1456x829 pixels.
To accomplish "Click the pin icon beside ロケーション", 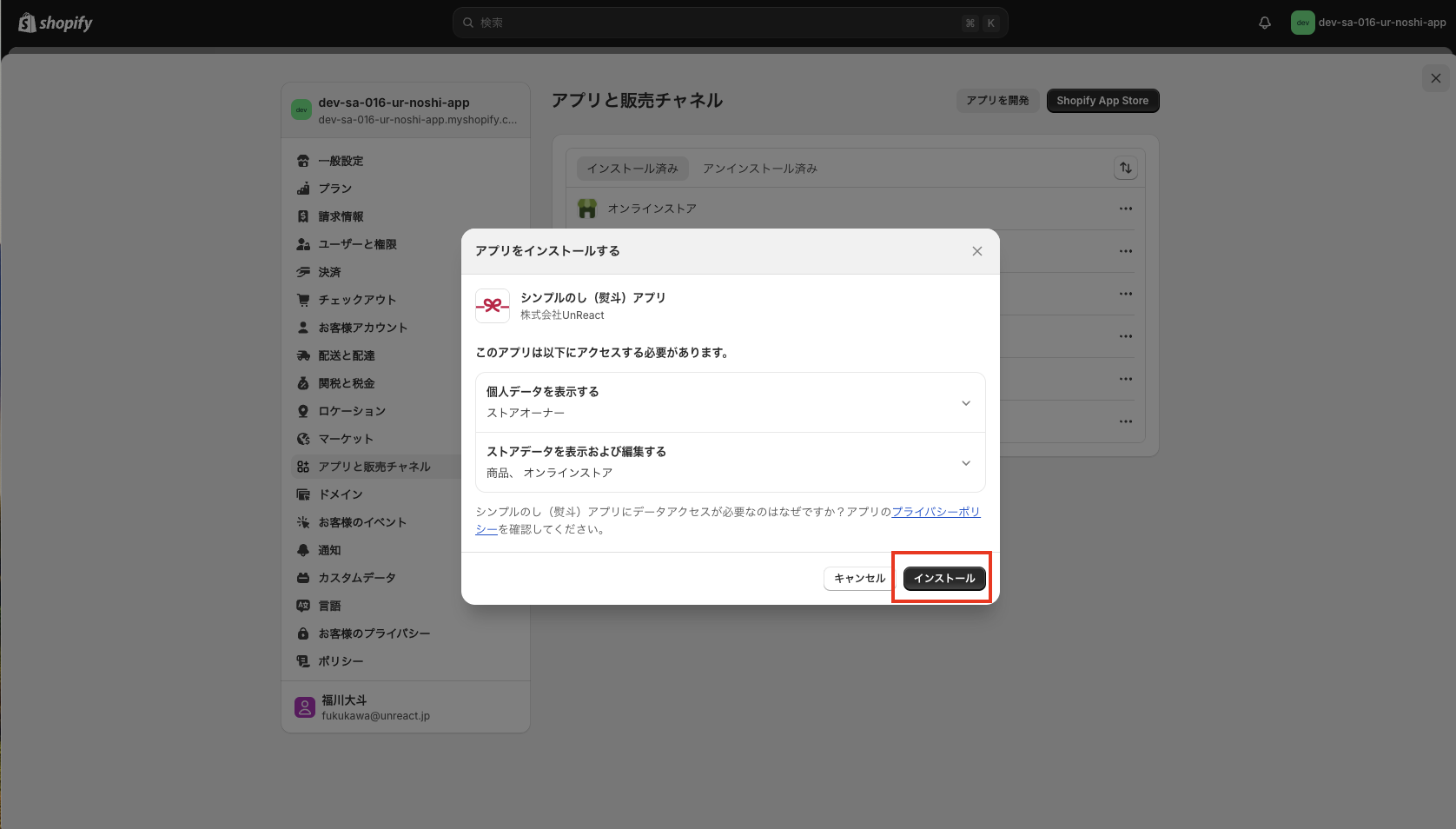I will pyautogui.click(x=303, y=411).
